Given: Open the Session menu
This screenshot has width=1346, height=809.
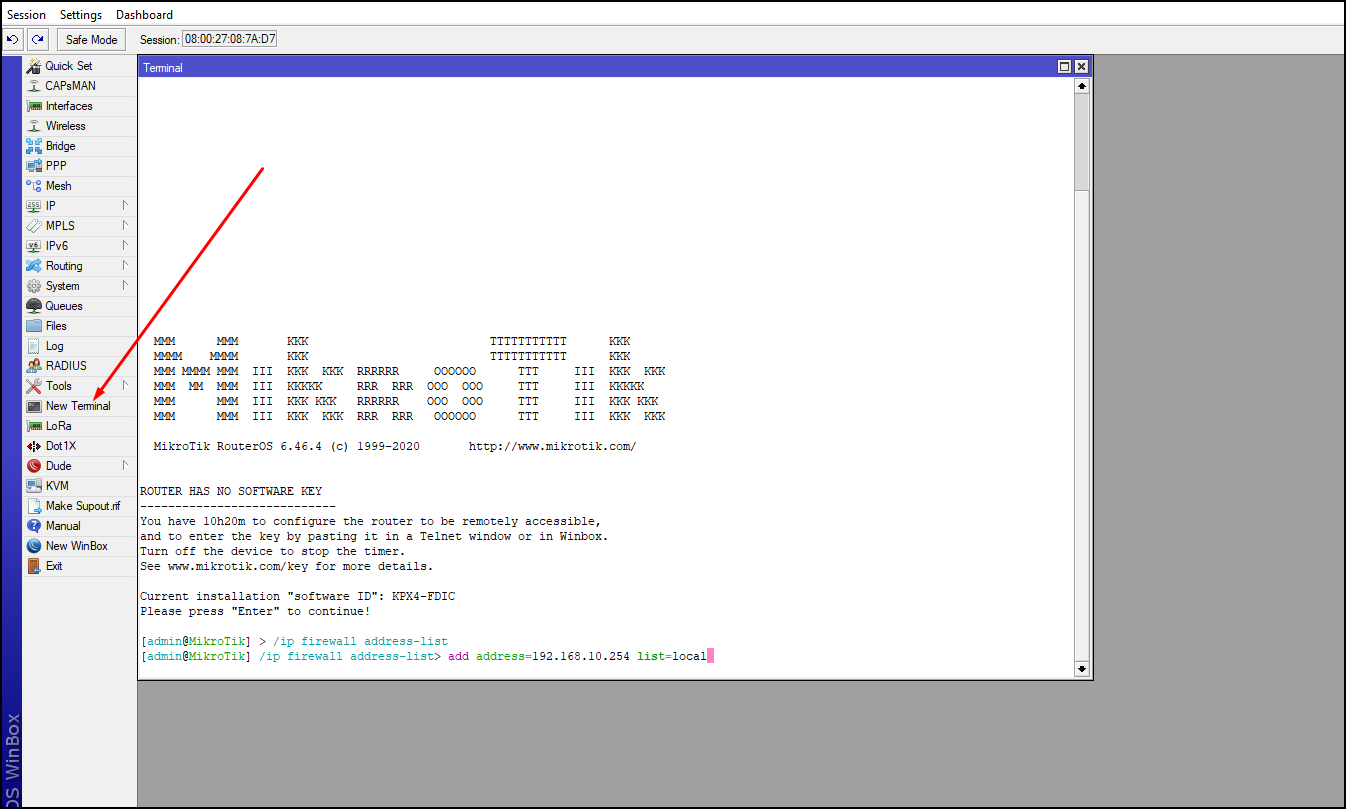Looking at the screenshot, I should pos(26,14).
